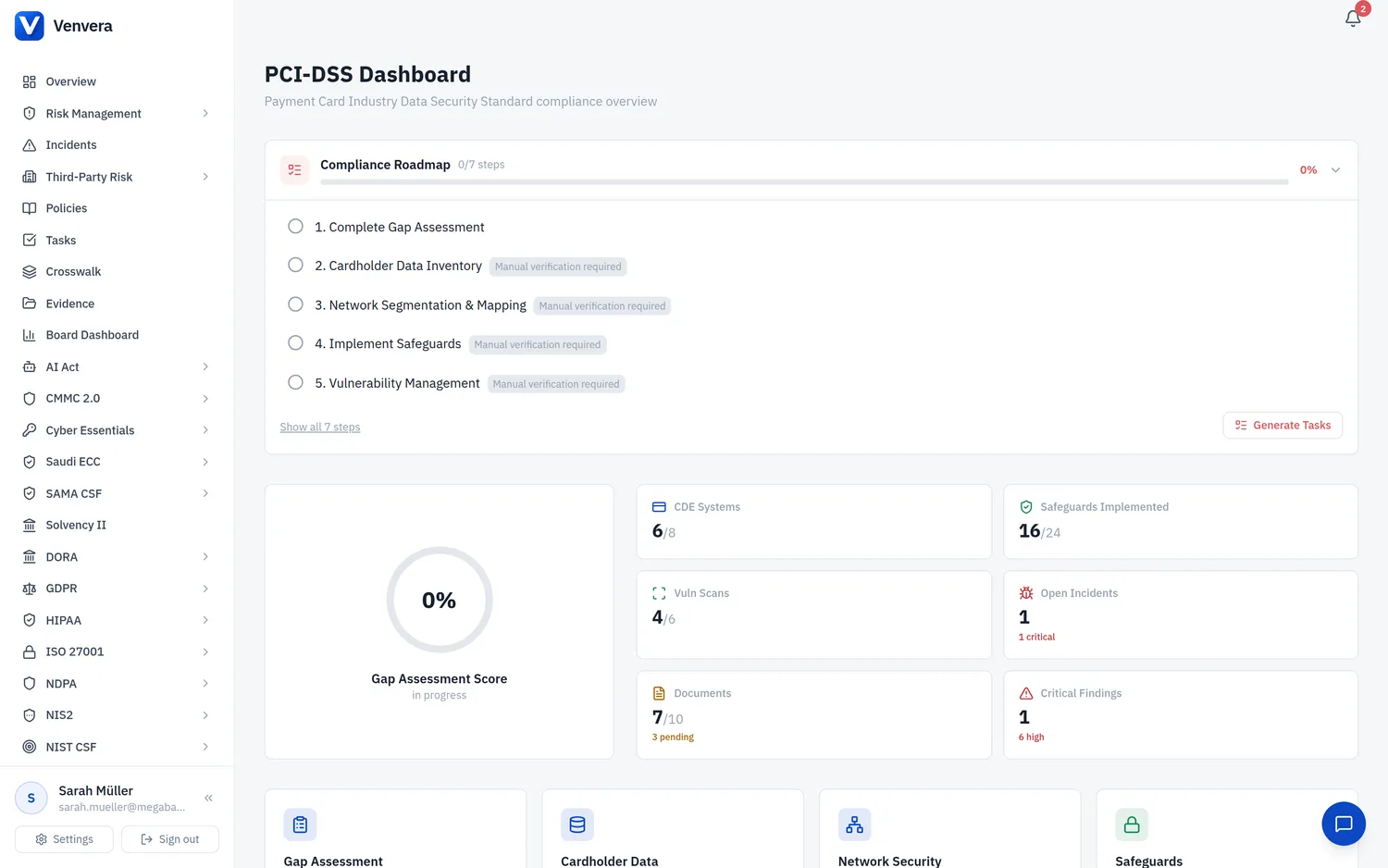Expand the GDPR submenu
The image size is (1388, 868).
(205, 589)
